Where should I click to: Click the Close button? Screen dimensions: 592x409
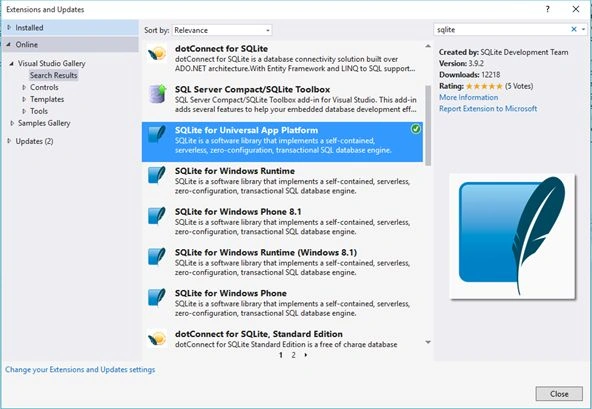pos(559,394)
